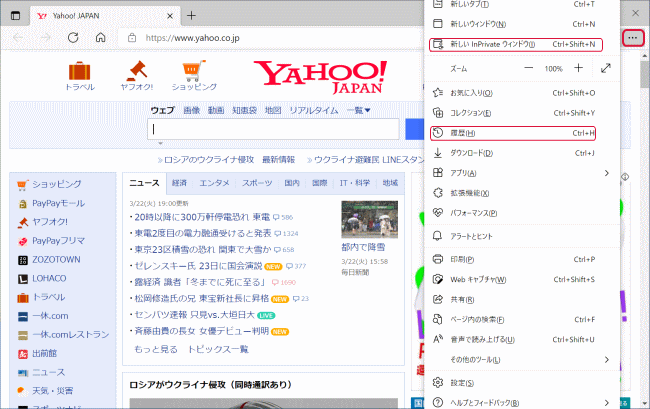
Task: Choose 新しいウィンドウ in the menu
Action: coord(521,24)
